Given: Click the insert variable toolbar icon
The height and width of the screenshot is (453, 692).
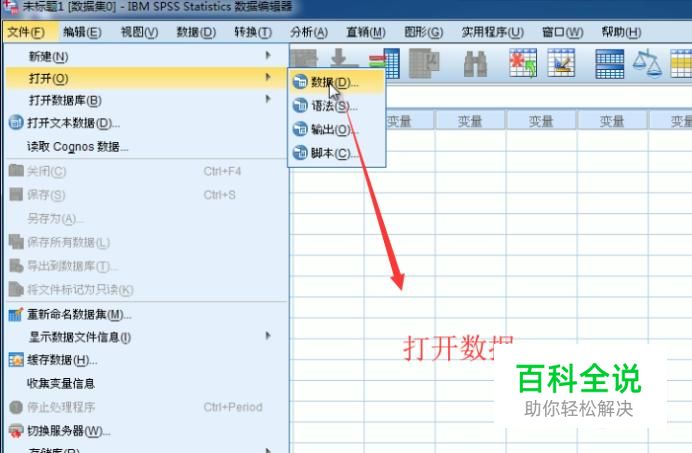Looking at the screenshot, I should [561, 63].
